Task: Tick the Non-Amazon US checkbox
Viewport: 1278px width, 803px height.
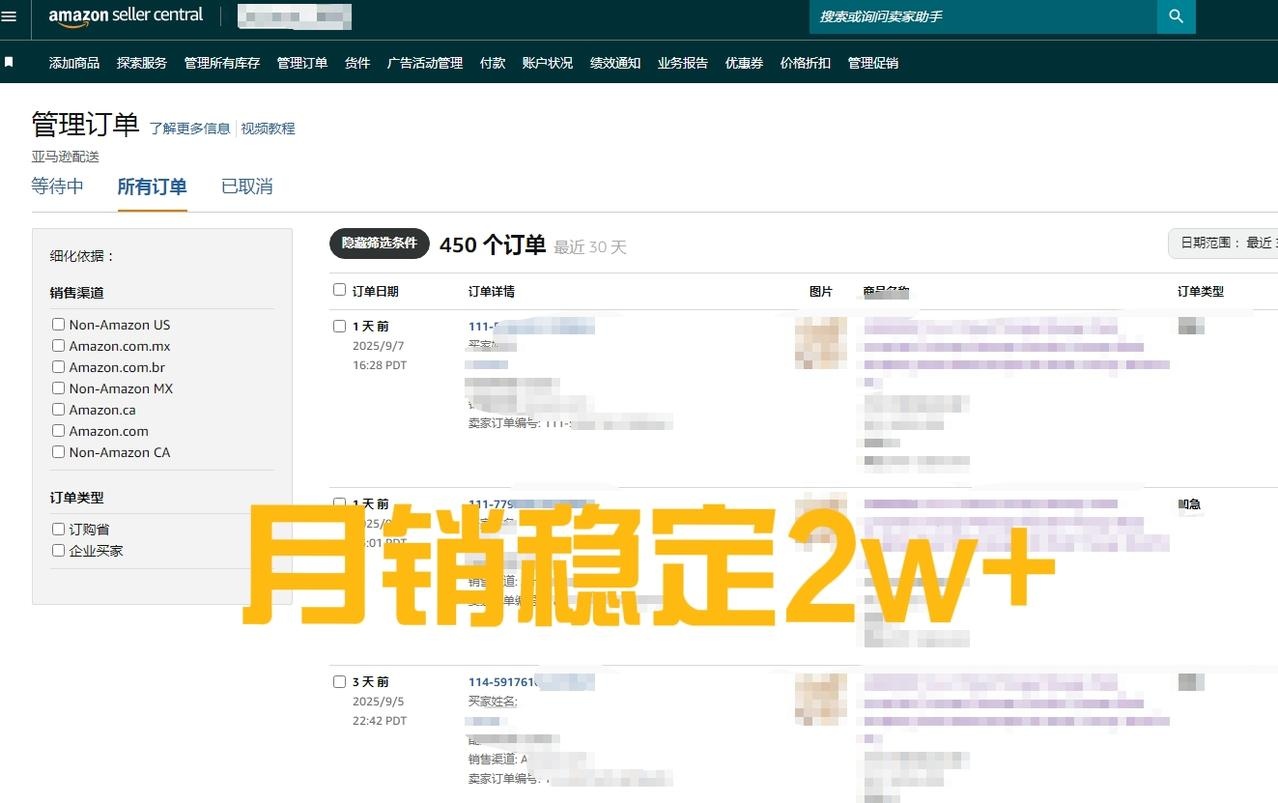Action: (x=59, y=324)
